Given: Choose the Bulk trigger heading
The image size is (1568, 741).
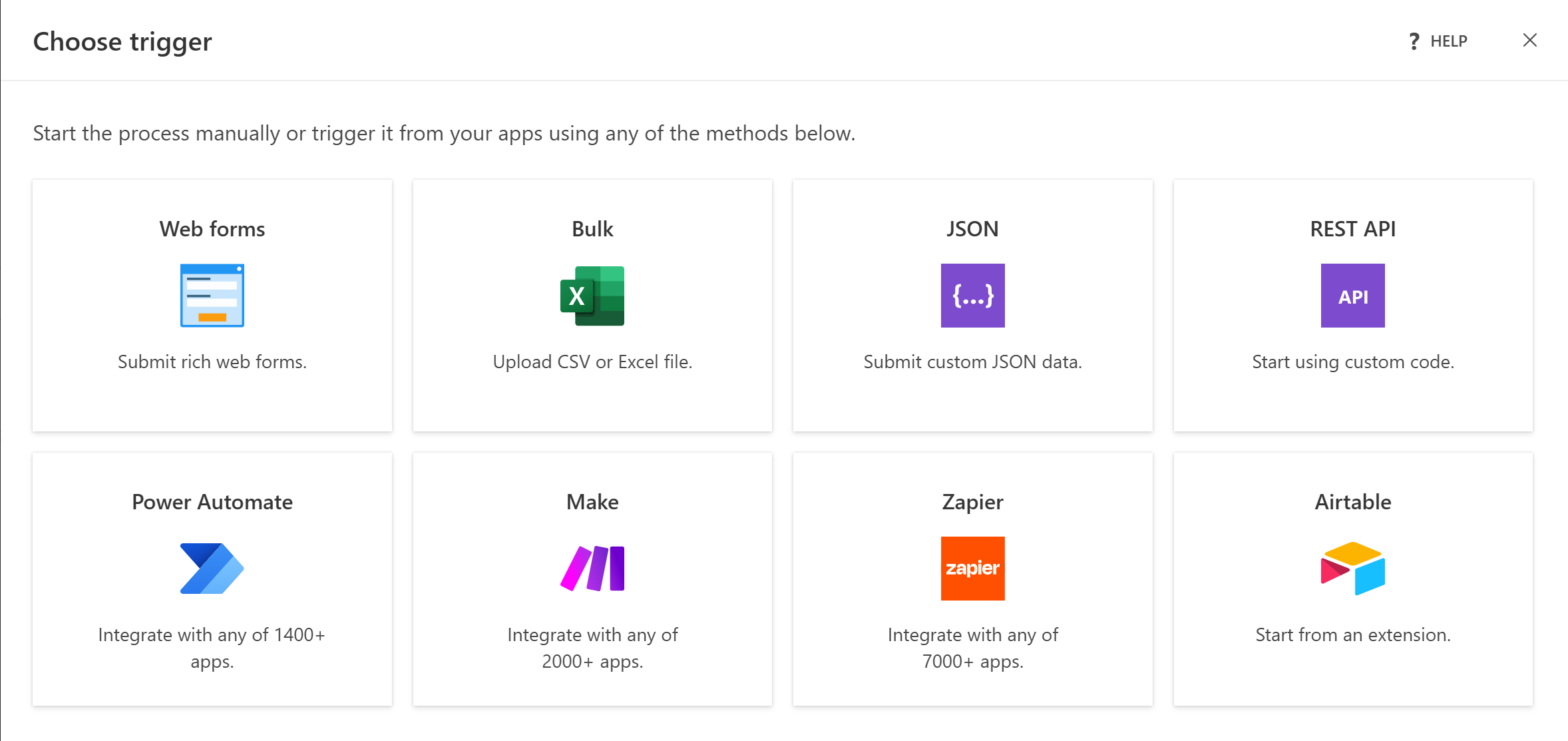Looking at the screenshot, I should point(592,229).
